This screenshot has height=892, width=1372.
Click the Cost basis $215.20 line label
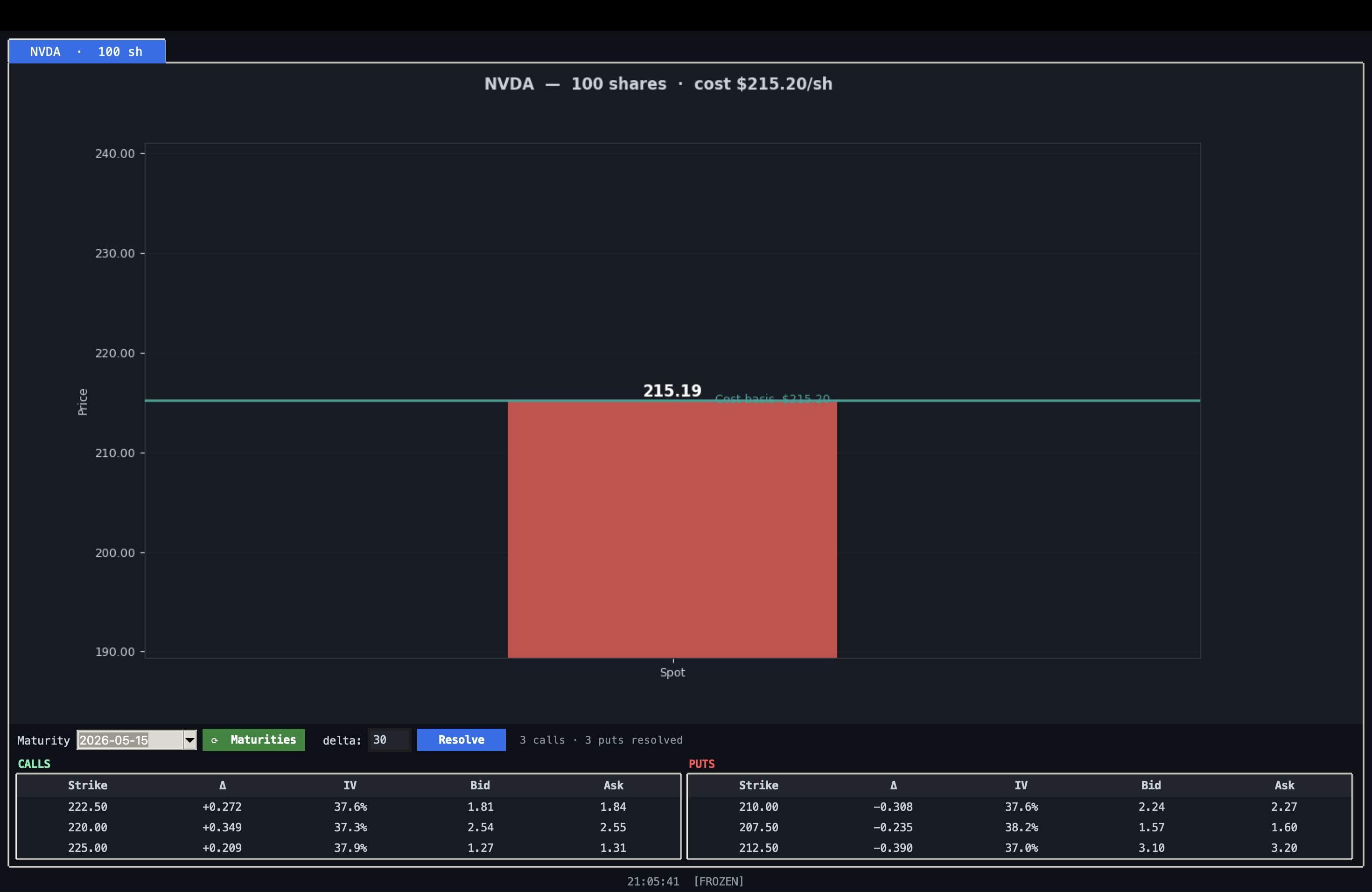[x=772, y=398]
